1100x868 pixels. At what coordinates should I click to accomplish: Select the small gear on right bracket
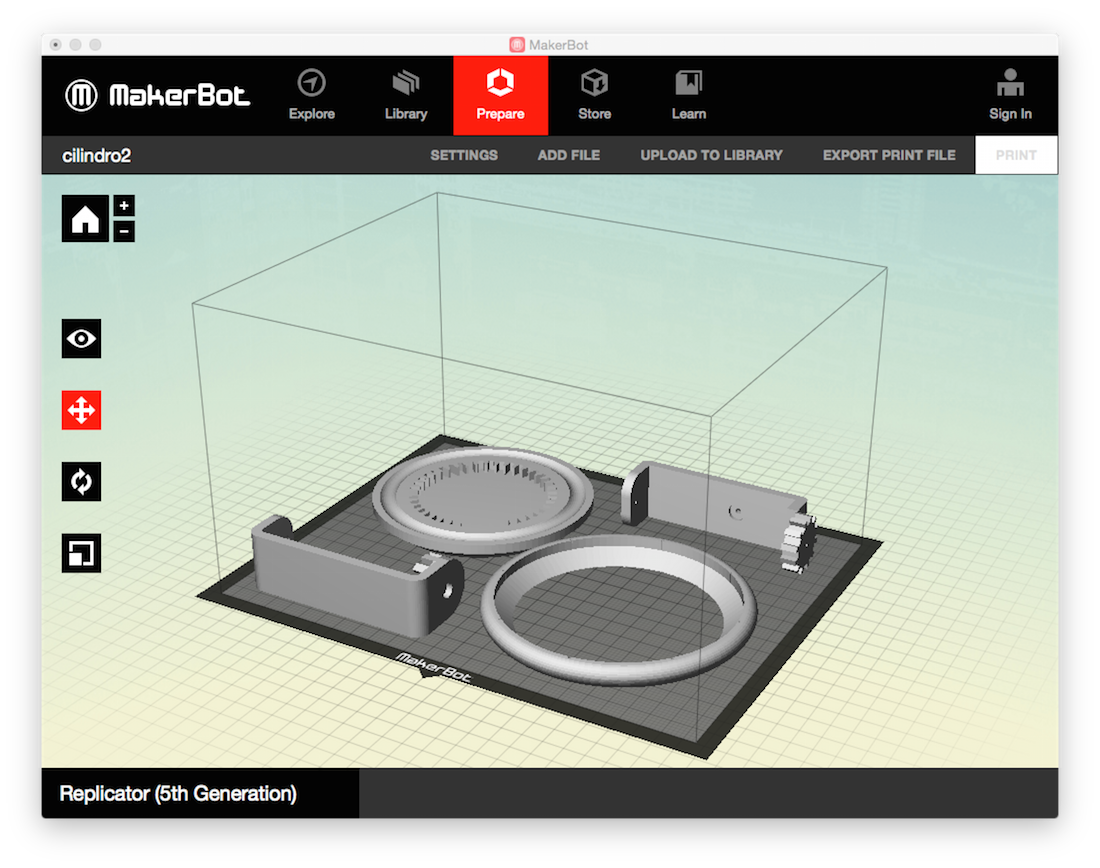coord(799,544)
